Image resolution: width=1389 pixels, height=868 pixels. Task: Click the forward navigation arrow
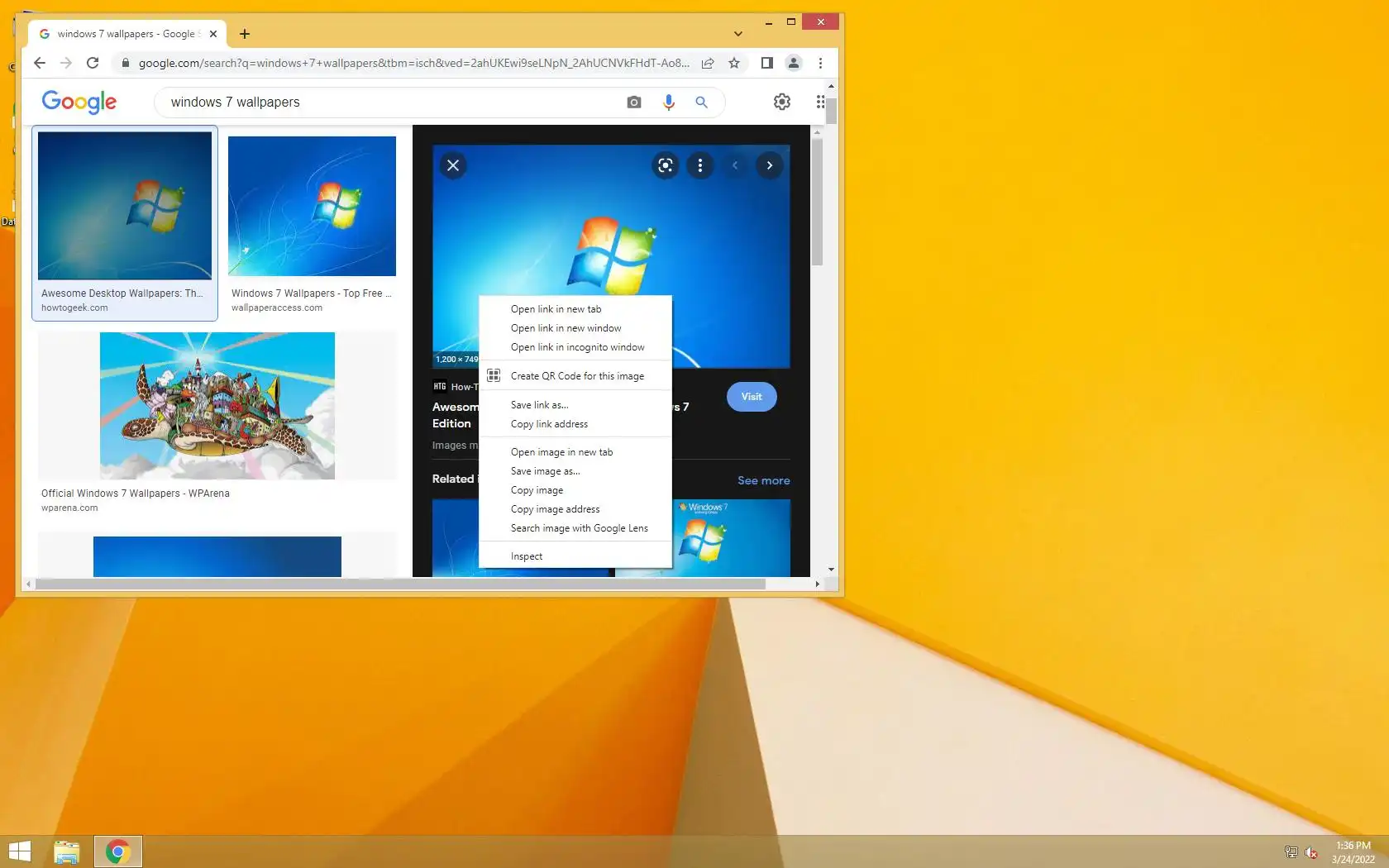pyautogui.click(x=66, y=63)
